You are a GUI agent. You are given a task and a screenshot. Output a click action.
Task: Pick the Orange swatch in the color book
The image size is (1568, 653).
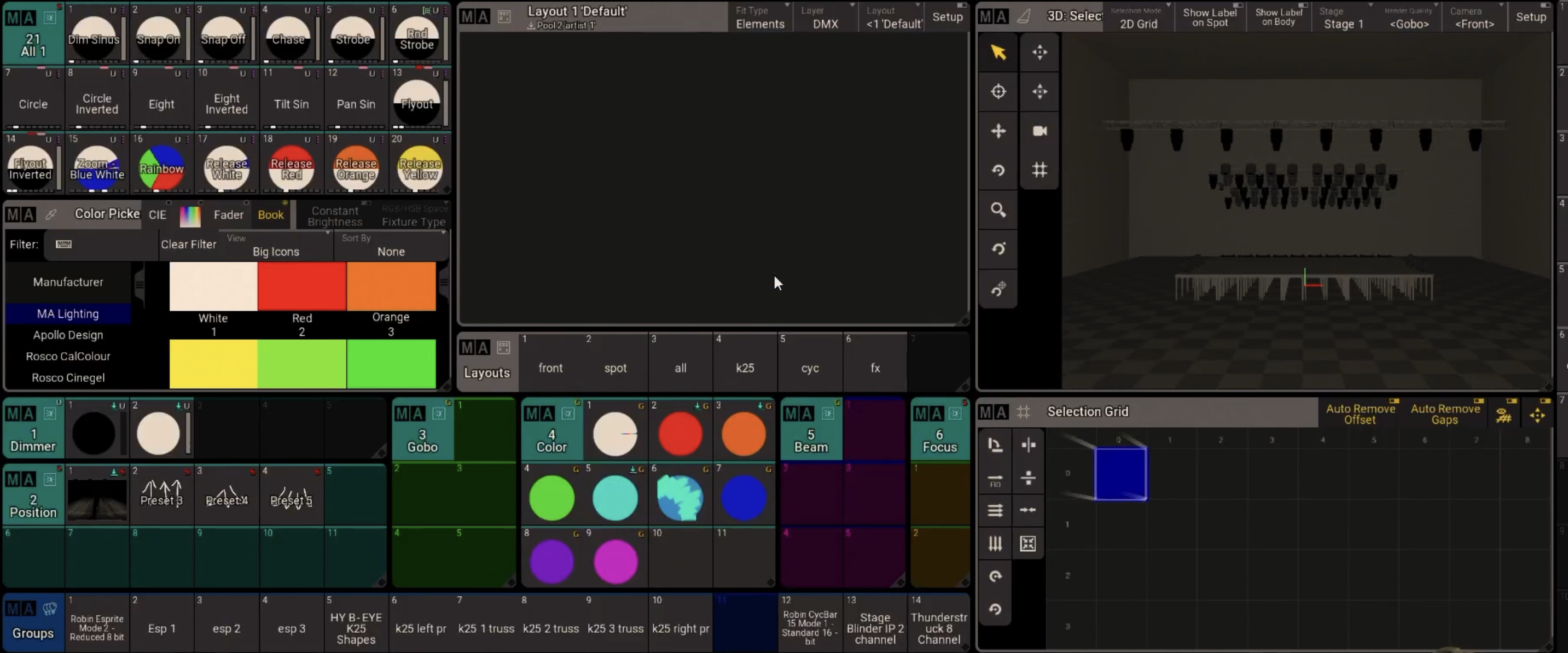coord(391,286)
